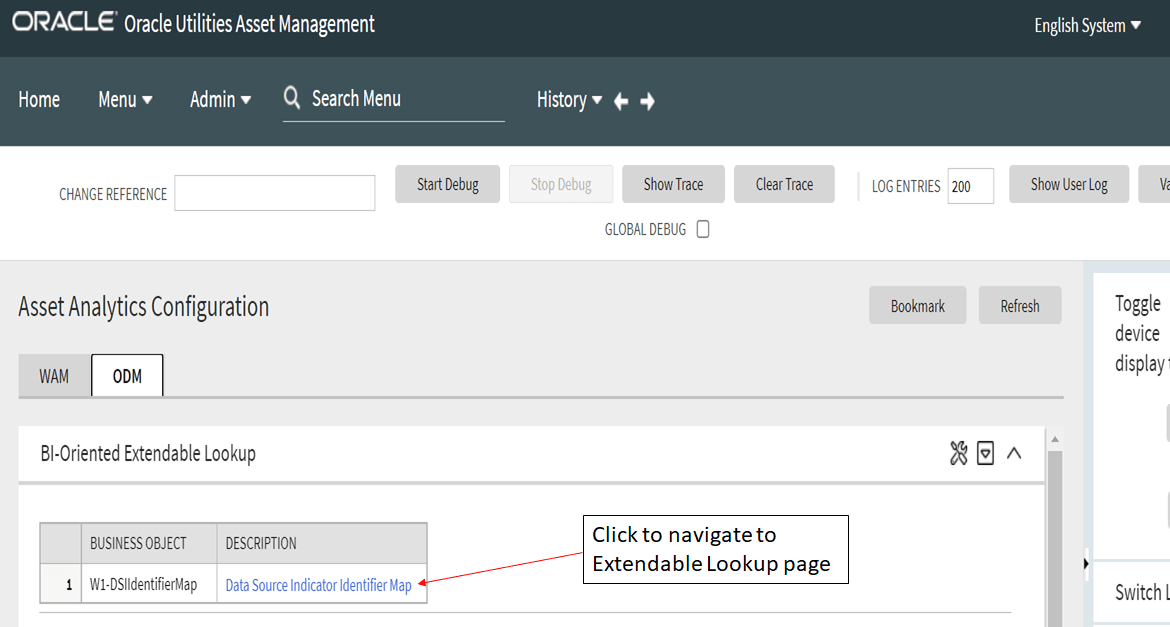1170x627 pixels.
Task: Click inside the CHANGE REFERENCE field
Action: coord(274,193)
